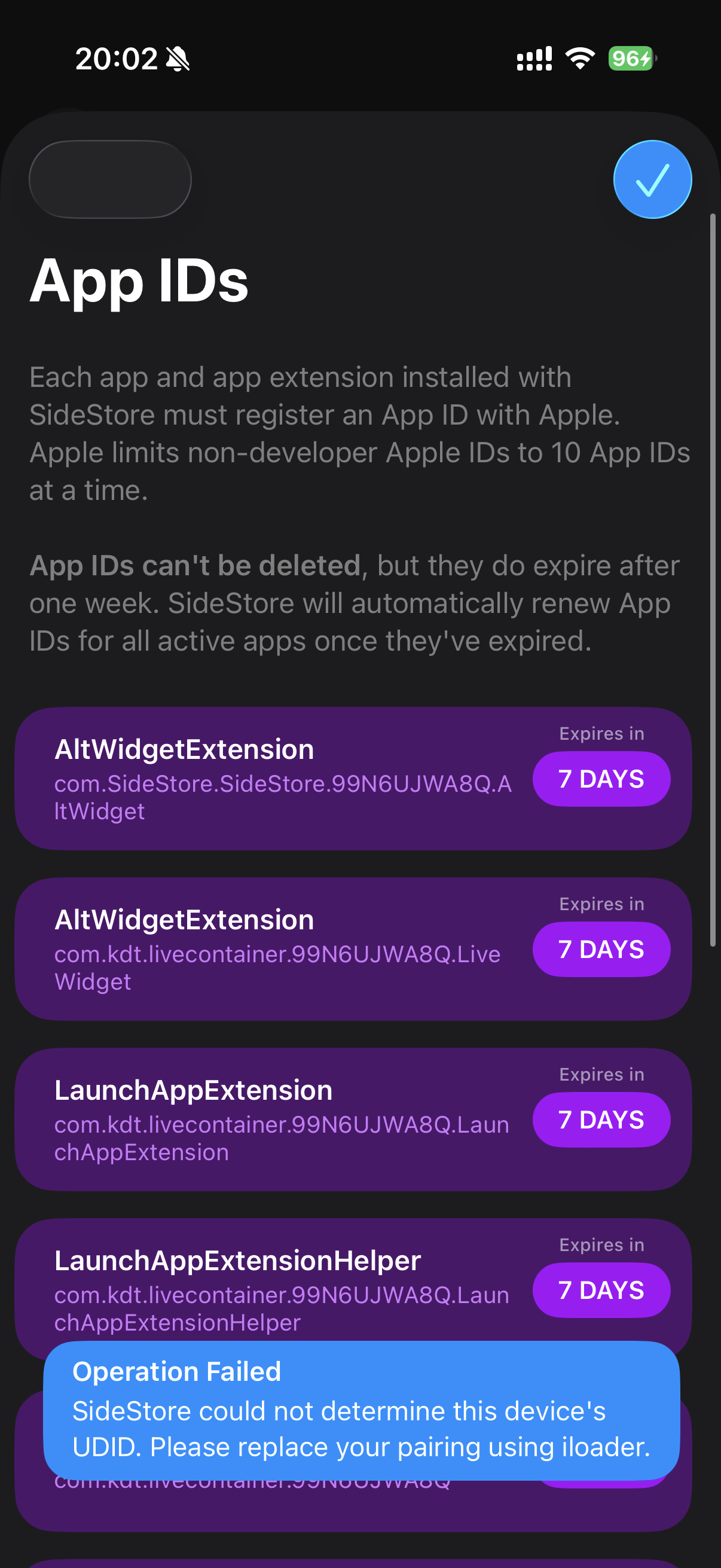The image size is (721, 1568).
Task: Open the LiveWidget AltWidgetExtension card
Action: 353,949
